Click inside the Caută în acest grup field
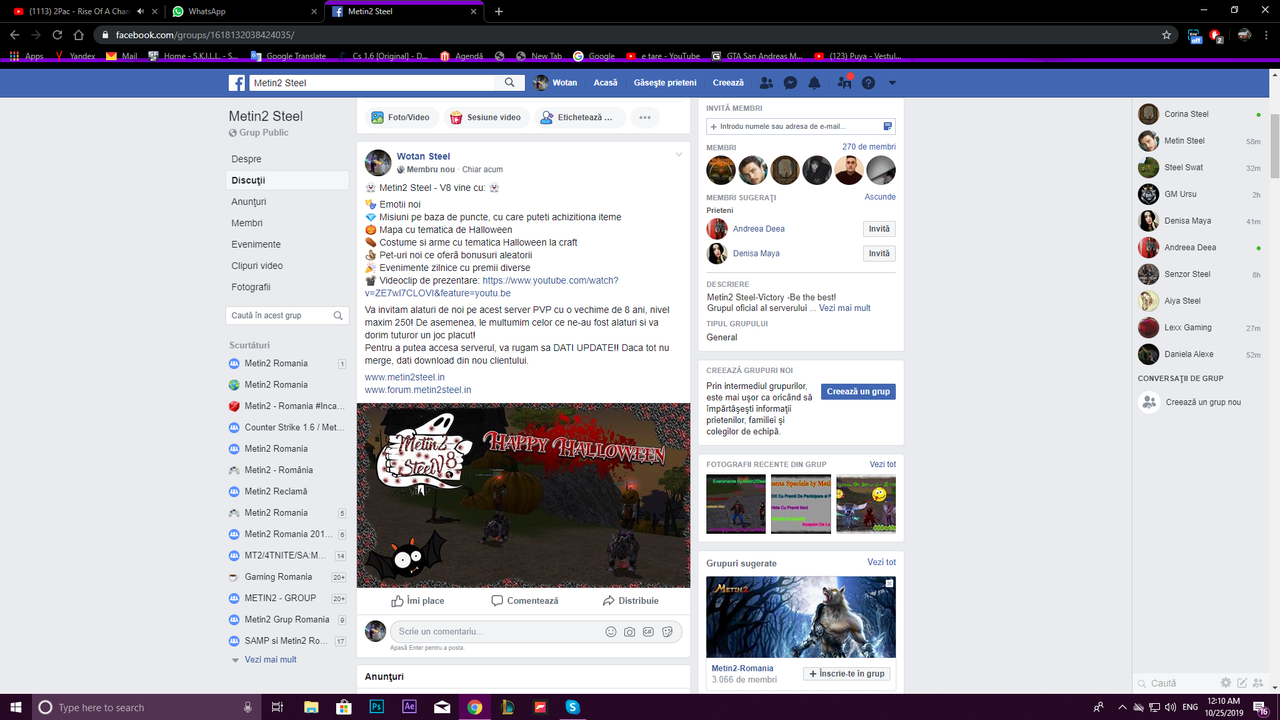 coord(280,315)
